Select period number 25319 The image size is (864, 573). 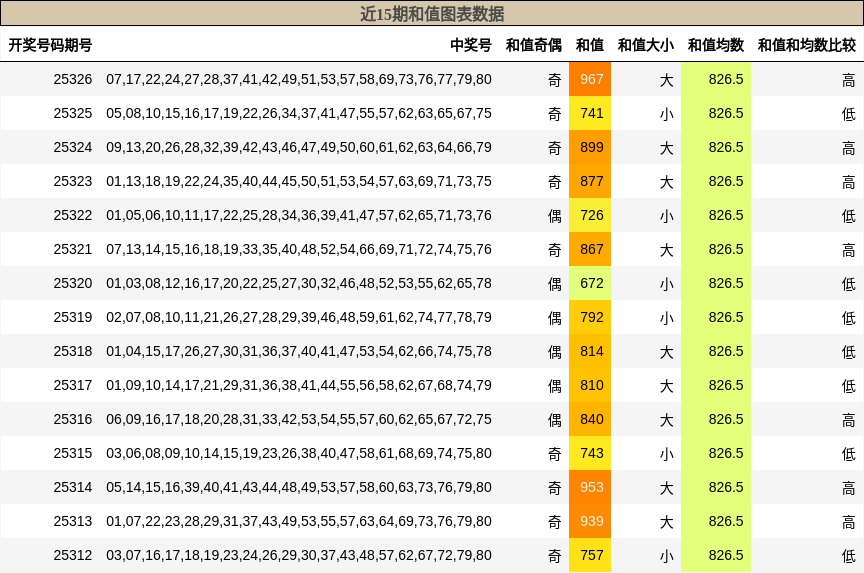(x=73, y=317)
